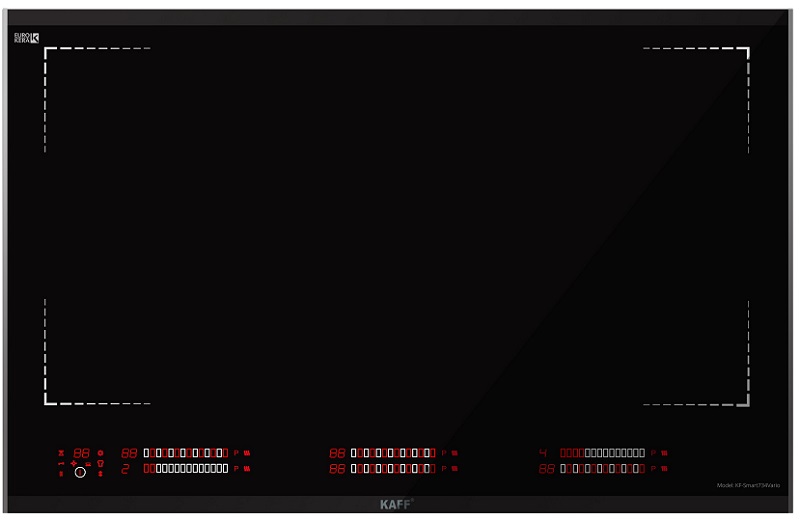Image resolution: width=800 pixels, height=520 pixels.
Task: Tap the EuroKera logo in the corner
Action: [26, 38]
